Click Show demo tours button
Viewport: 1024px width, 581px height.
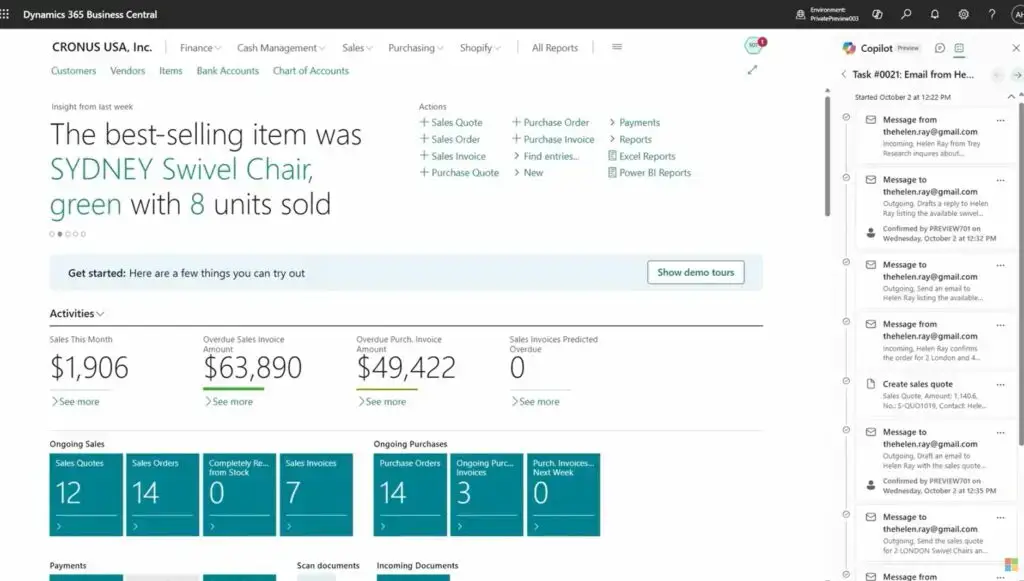[695, 273]
